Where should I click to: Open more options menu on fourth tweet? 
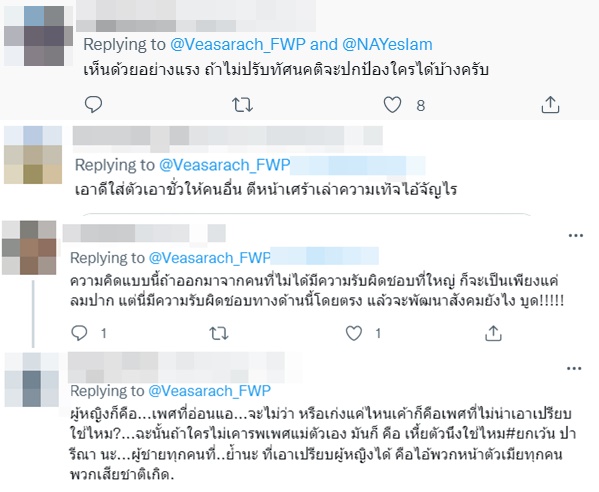574,369
